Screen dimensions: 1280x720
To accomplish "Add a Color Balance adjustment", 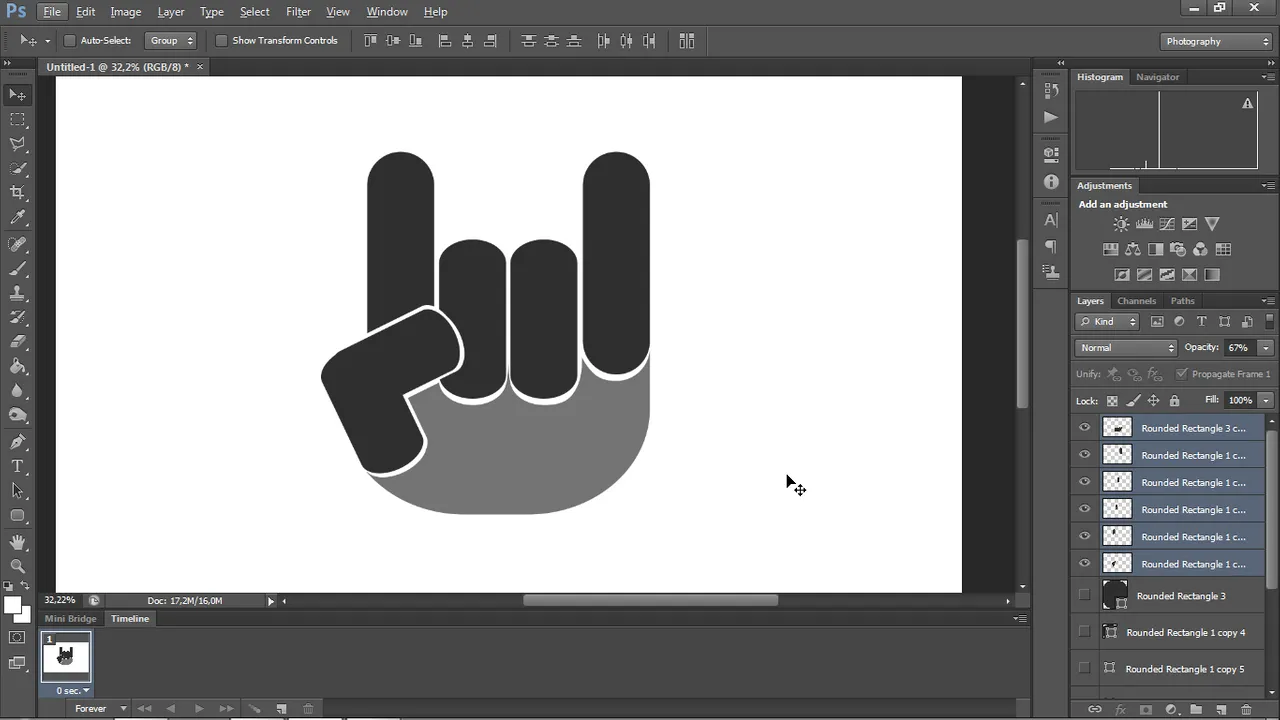I will pyautogui.click(x=1133, y=249).
